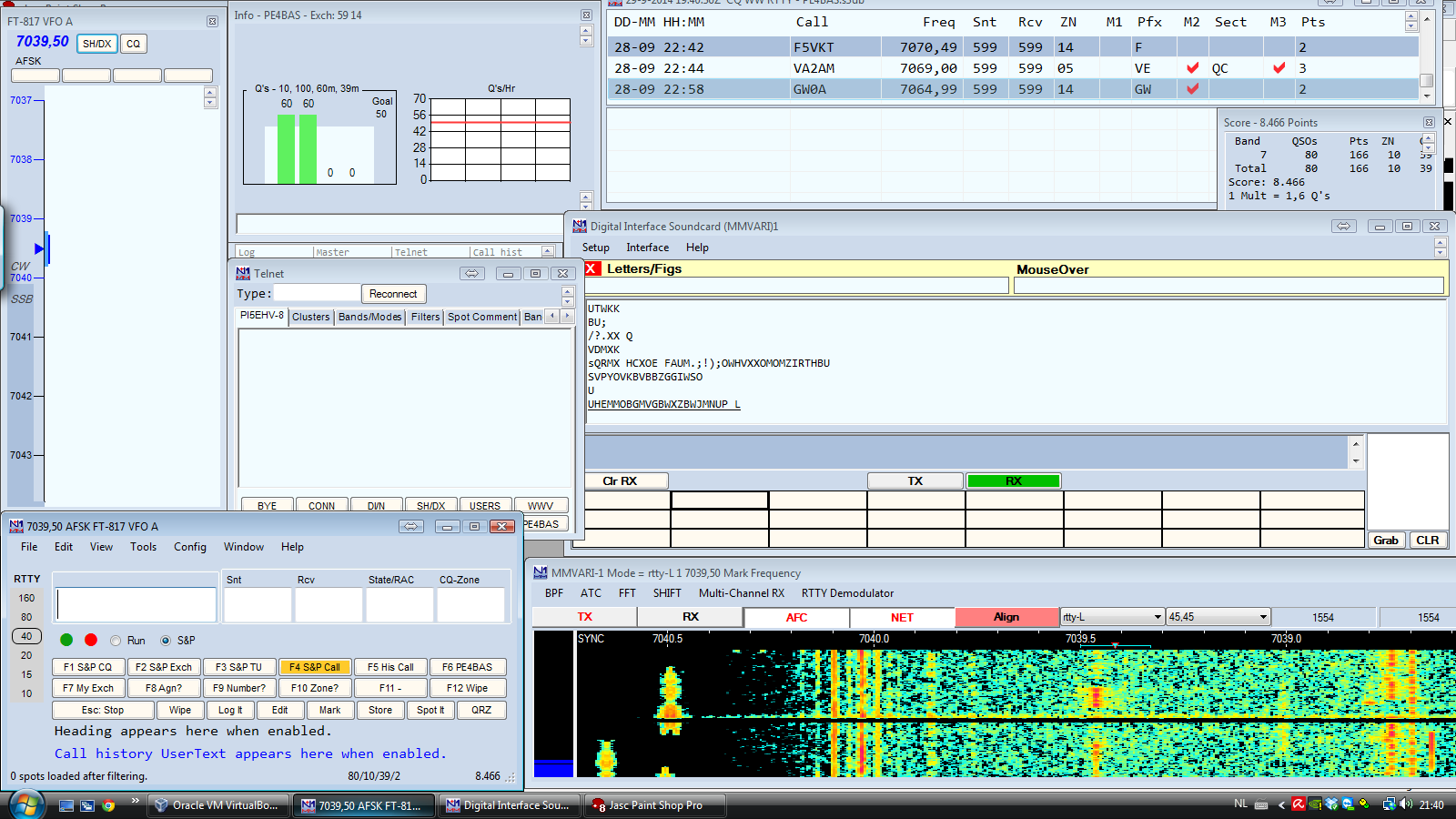Screen dimensions: 1456x819
Task: Click the speaker volume icon in the tray
Action: tap(1404, 804)
